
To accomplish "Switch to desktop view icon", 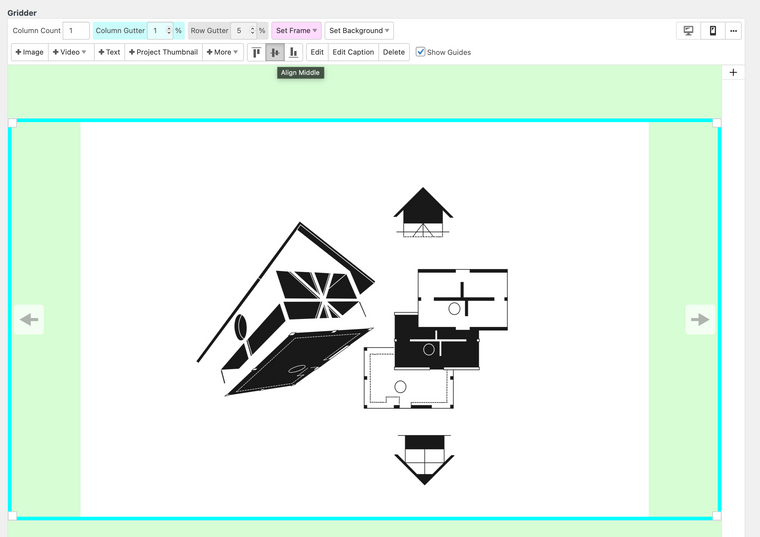I will 688,31.
